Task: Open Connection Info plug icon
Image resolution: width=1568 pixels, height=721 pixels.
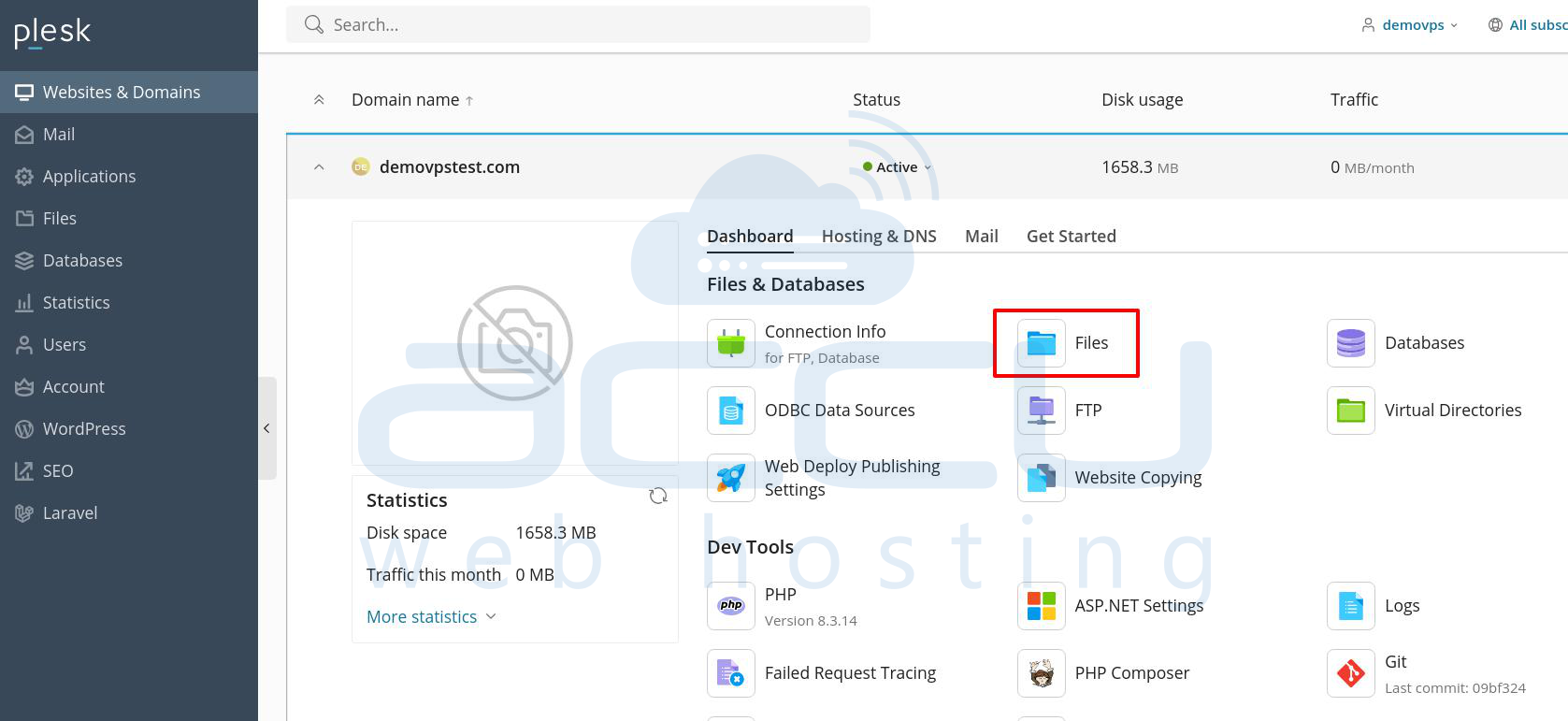Action: pos(731,343)
